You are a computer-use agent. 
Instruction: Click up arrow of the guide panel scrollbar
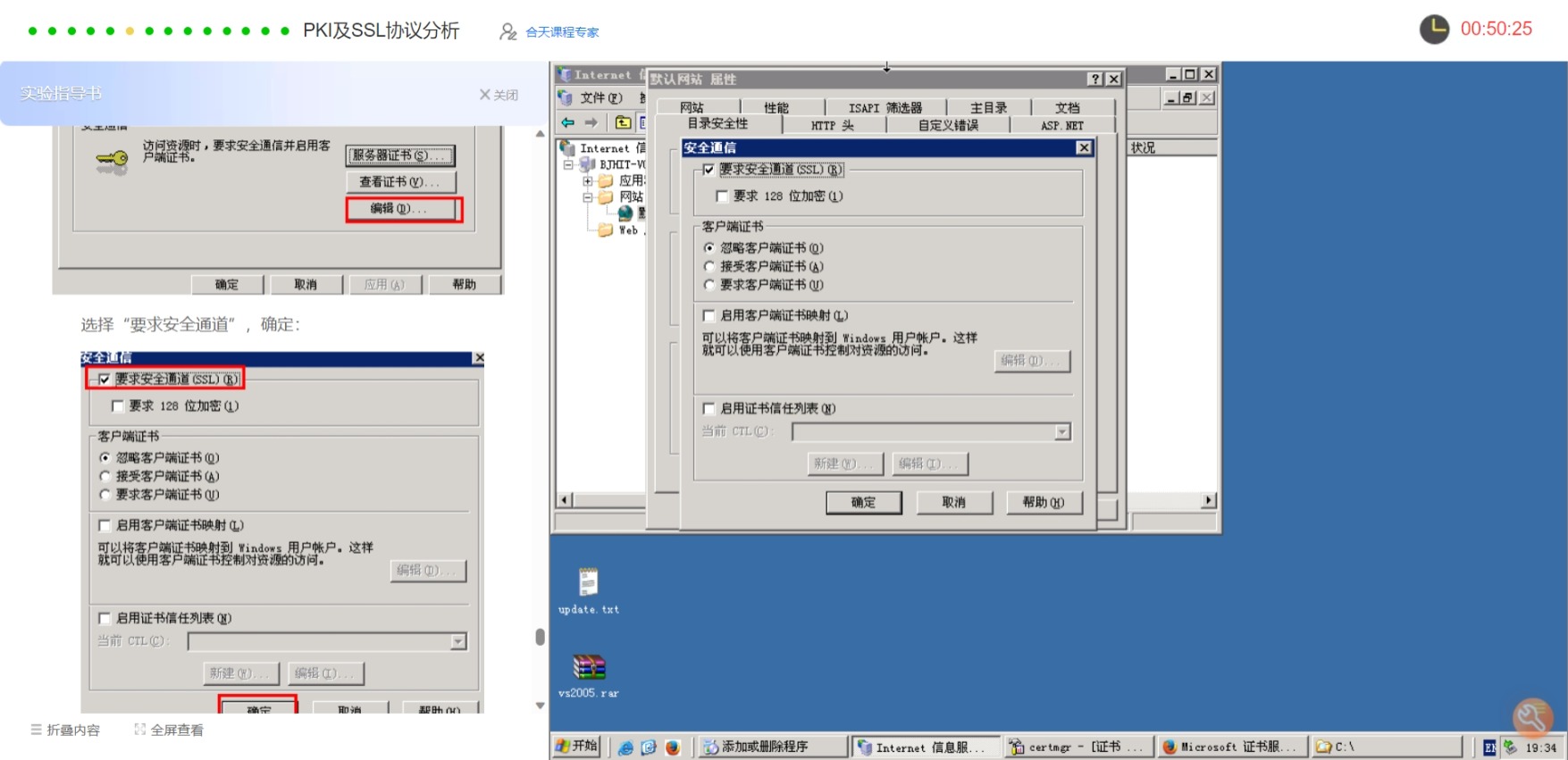point(540,135)
